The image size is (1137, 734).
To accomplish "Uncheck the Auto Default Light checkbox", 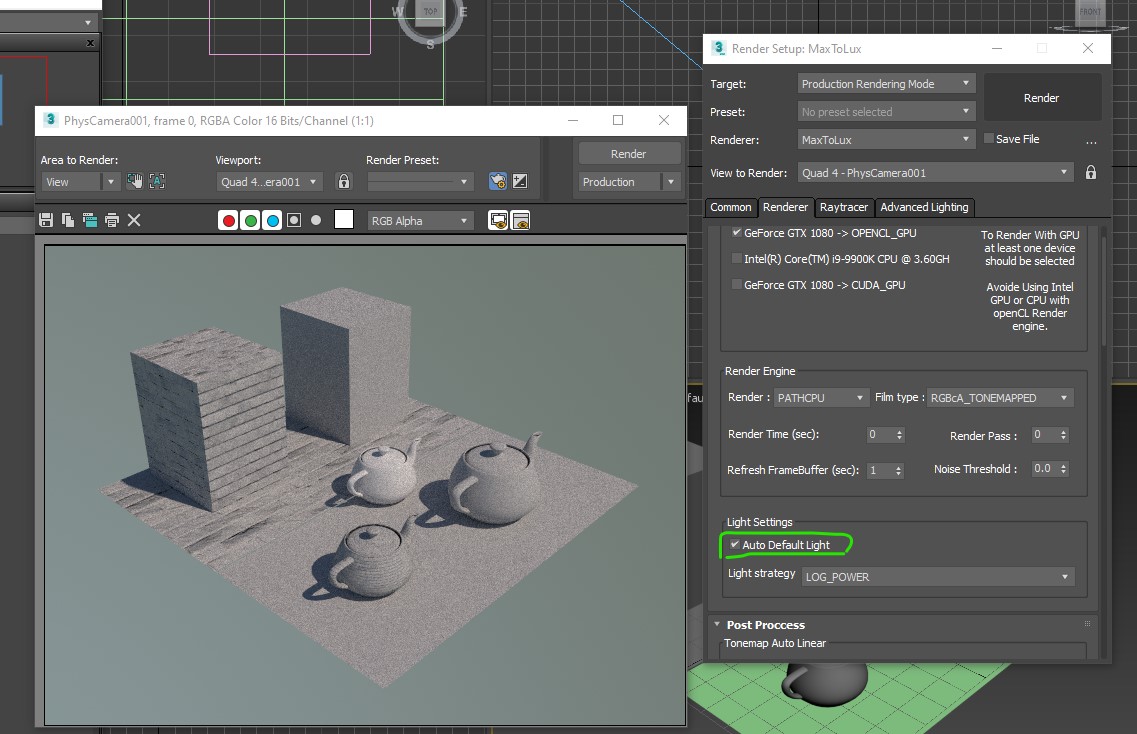I will pyautogui.click(x=735, y=545).
